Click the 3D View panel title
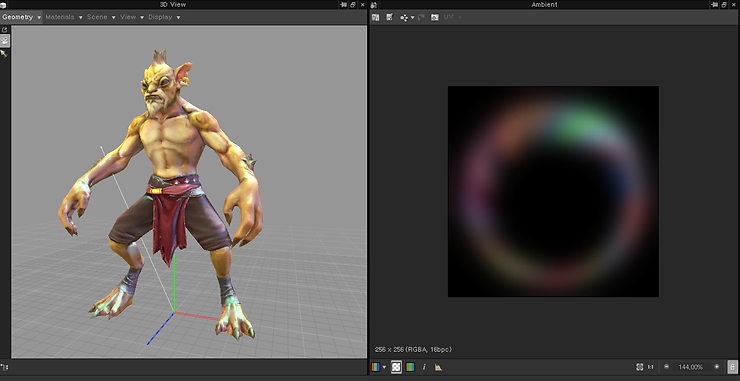Image resolution: width=740 pixels, height=381 pixels. pos(173,5)
